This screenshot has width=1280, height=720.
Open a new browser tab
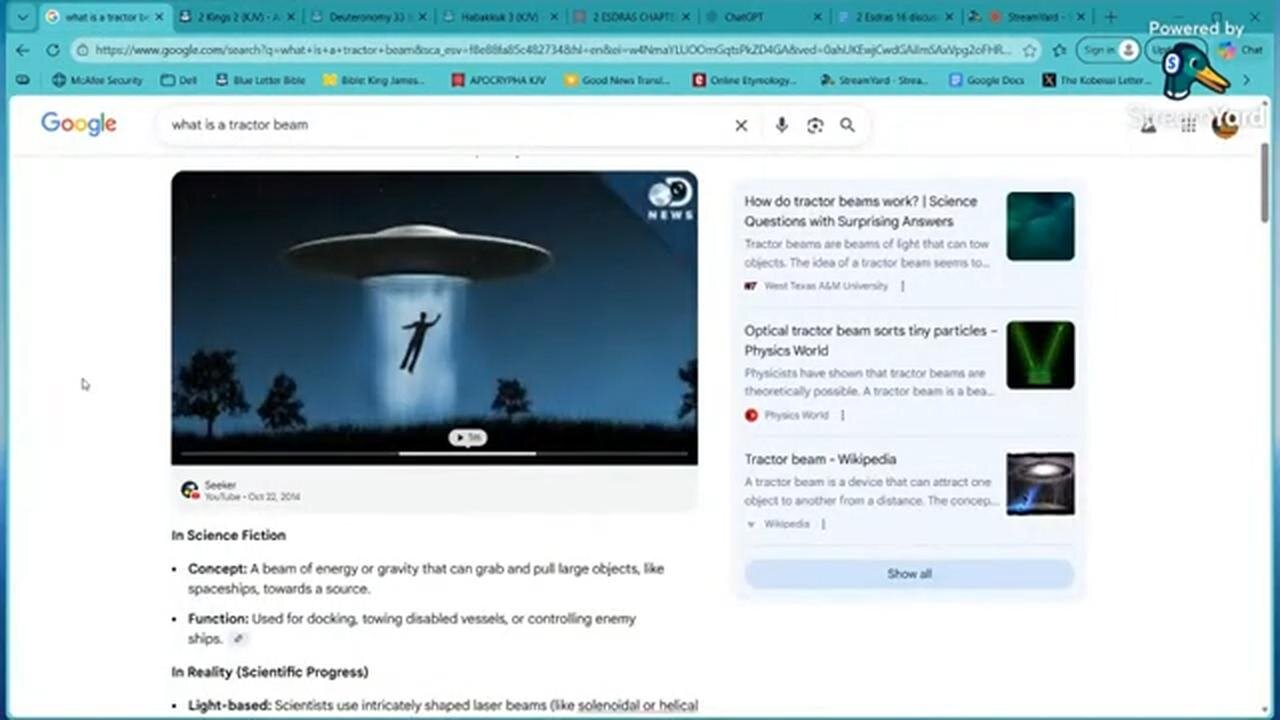click(x=1110, y=17)
